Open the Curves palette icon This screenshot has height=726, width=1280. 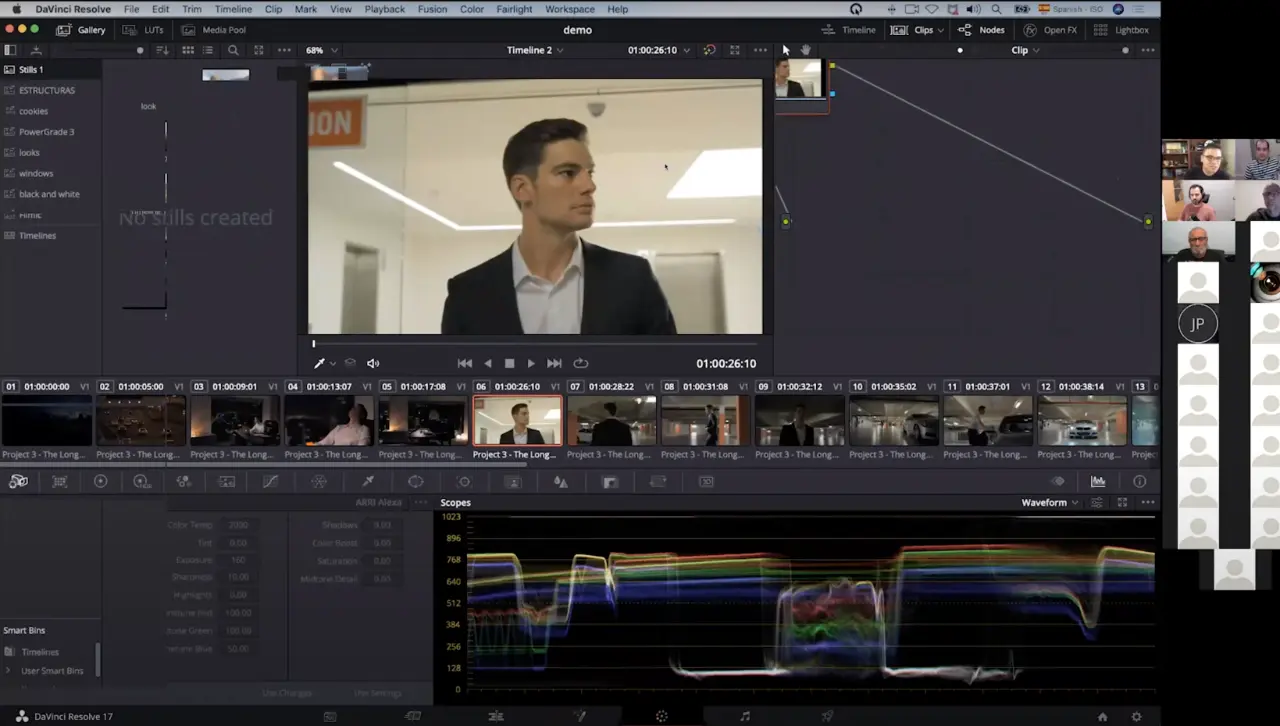point(270,481)
